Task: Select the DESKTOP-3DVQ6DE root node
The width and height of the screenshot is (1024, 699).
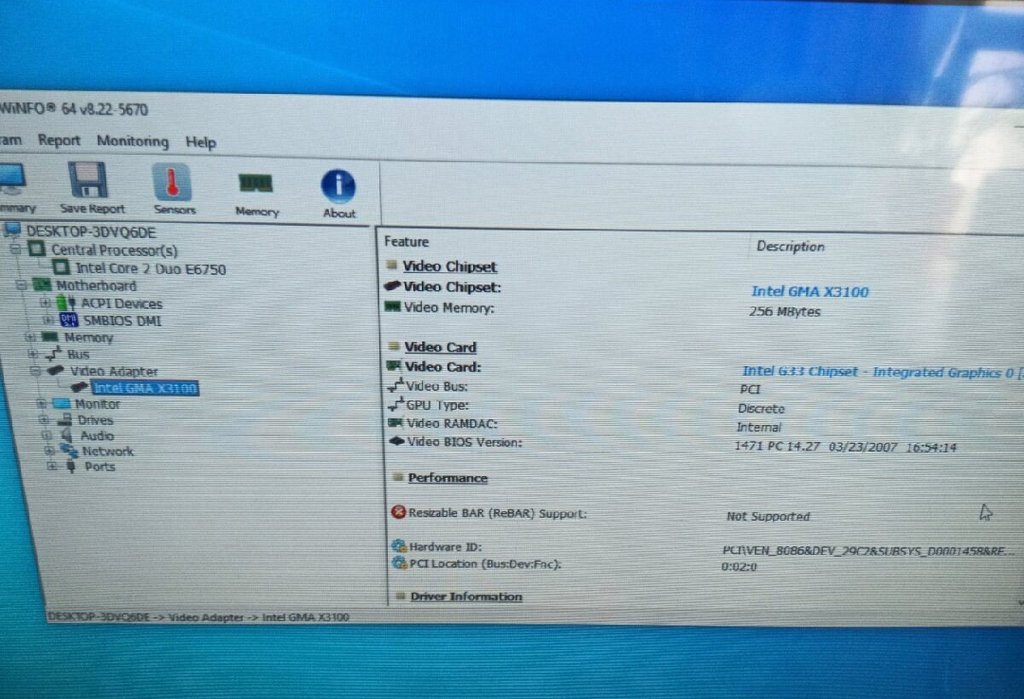Action: [x=91, y=232]
